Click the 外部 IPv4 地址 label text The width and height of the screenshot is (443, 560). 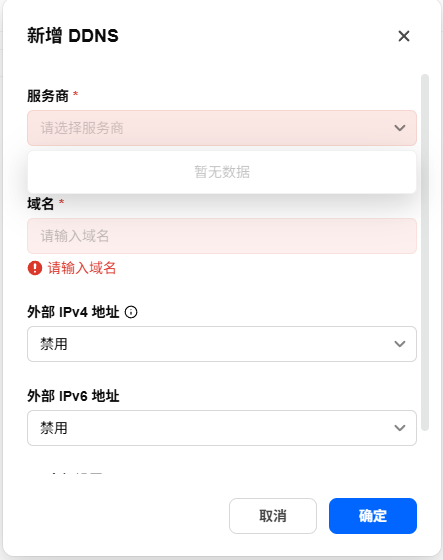click(x=73, y=312)
